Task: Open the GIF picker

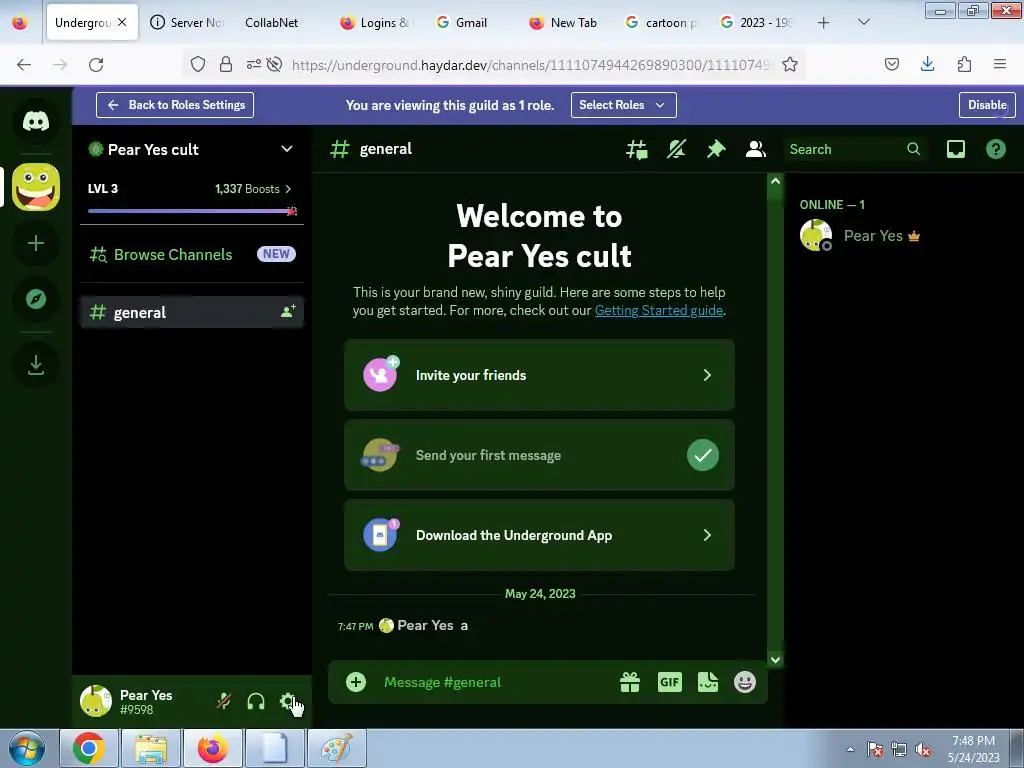Action: (669, 682)
